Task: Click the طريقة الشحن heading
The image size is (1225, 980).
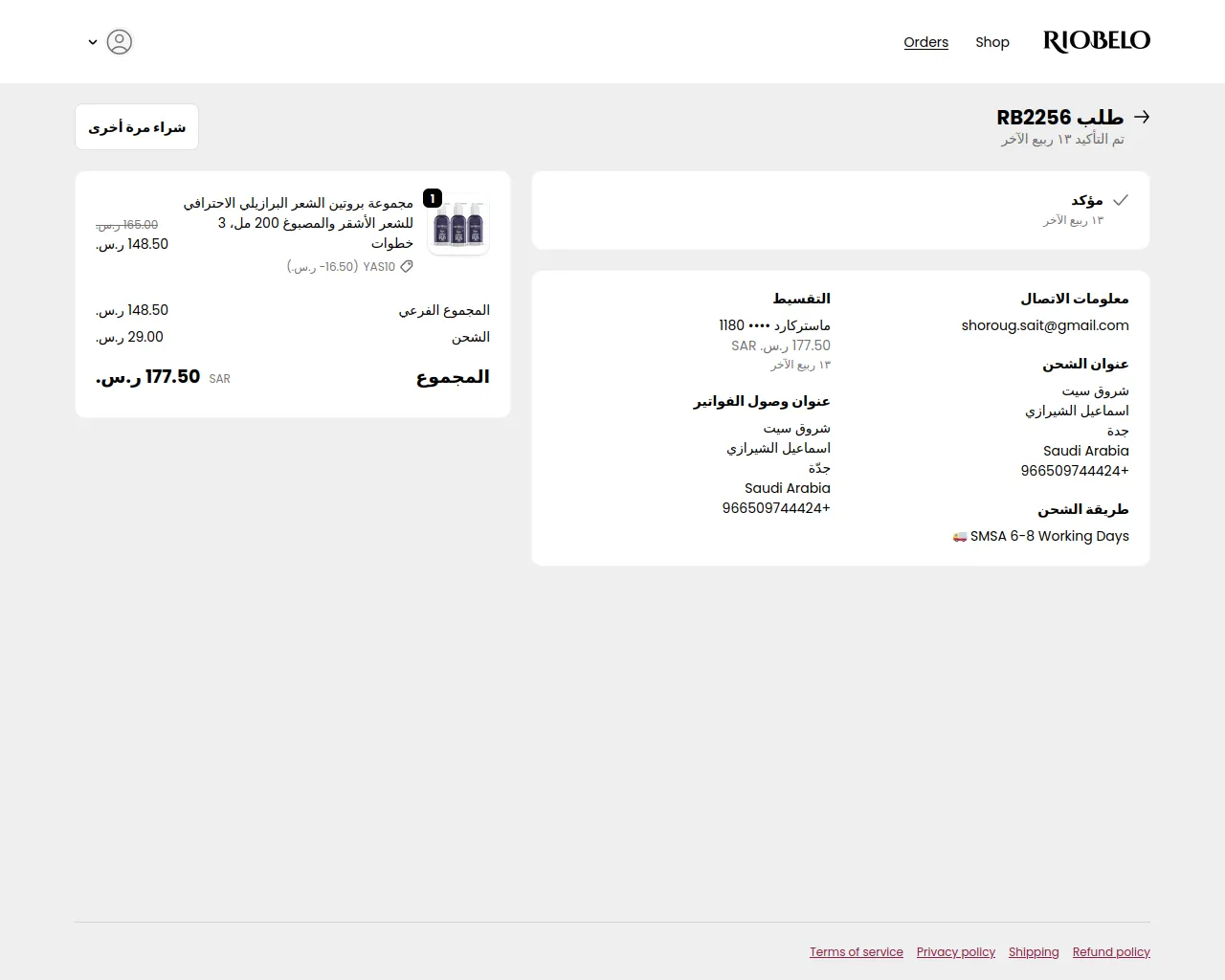Action: (x=1083, y=509)
